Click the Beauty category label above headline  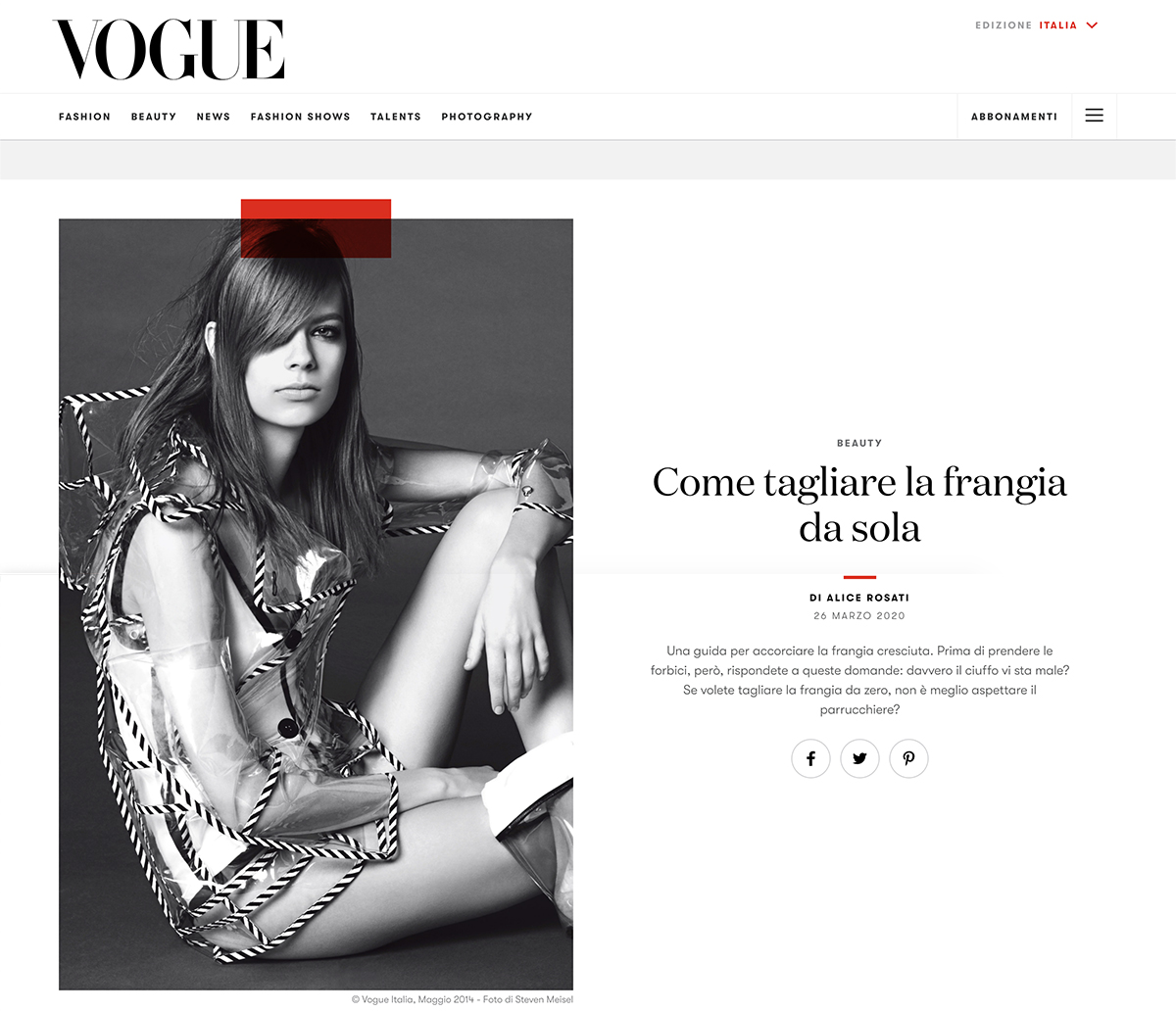click(859, 443)
